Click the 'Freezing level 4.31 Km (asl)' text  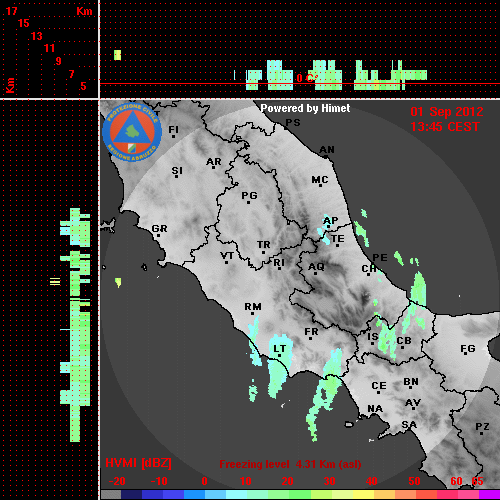click(290, 464)
